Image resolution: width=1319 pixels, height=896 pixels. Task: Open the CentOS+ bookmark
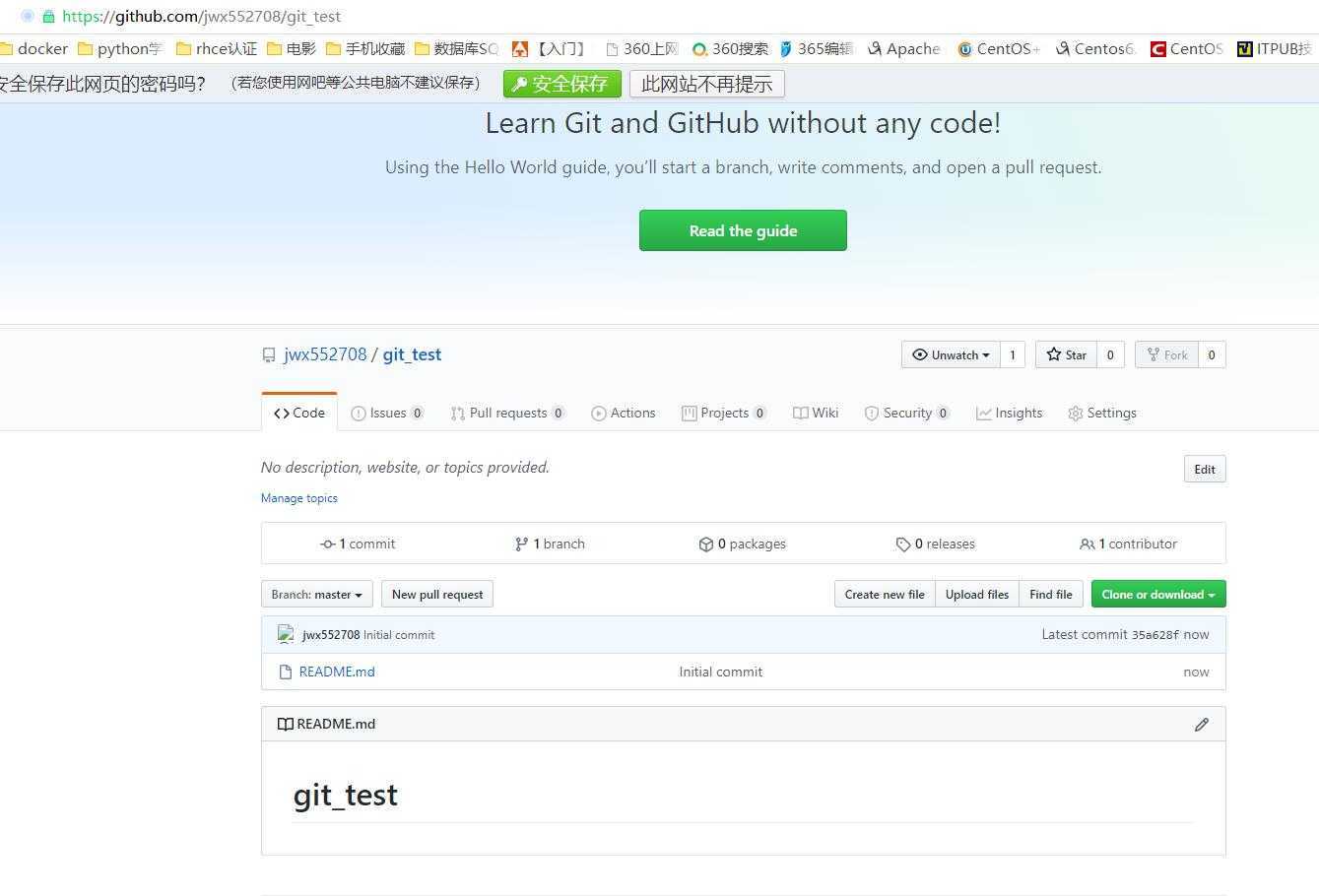pos(999,48)
